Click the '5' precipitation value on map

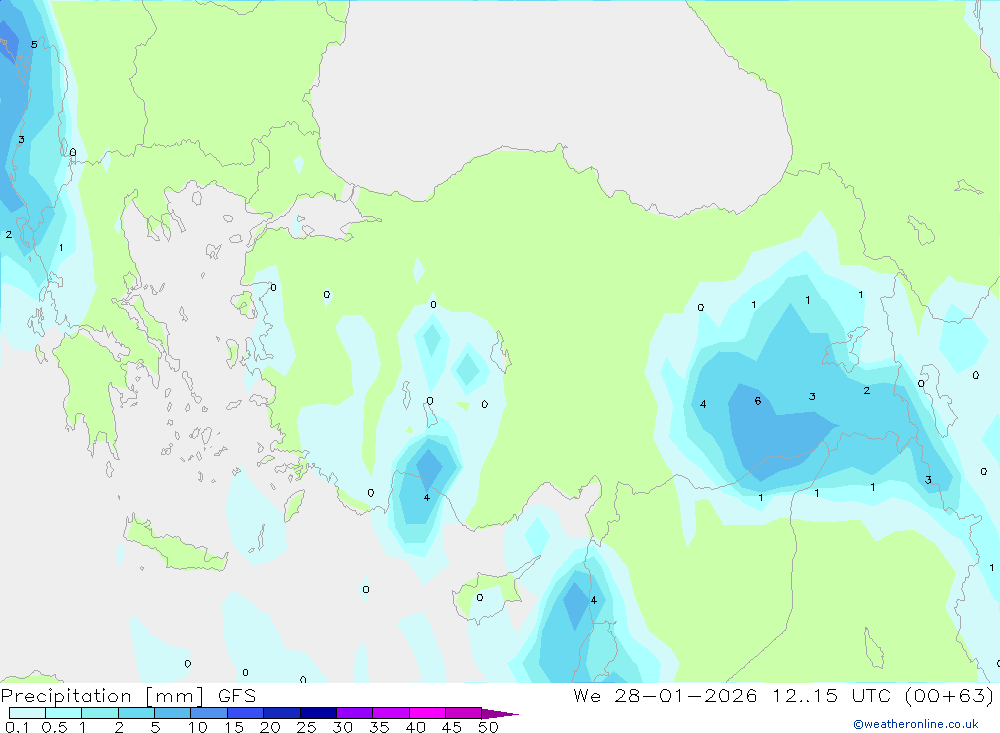[x=34, y=45]
